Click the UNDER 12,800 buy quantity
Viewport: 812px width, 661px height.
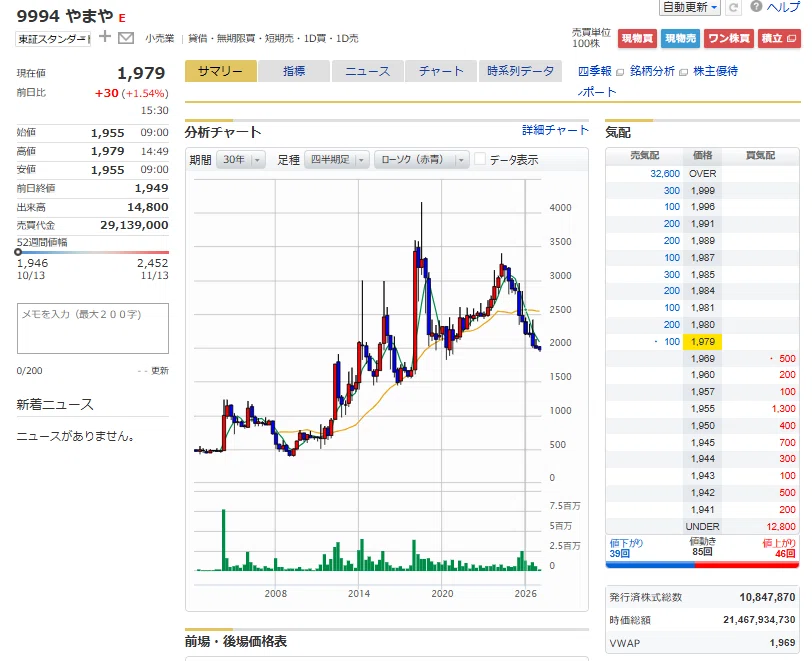781,527
